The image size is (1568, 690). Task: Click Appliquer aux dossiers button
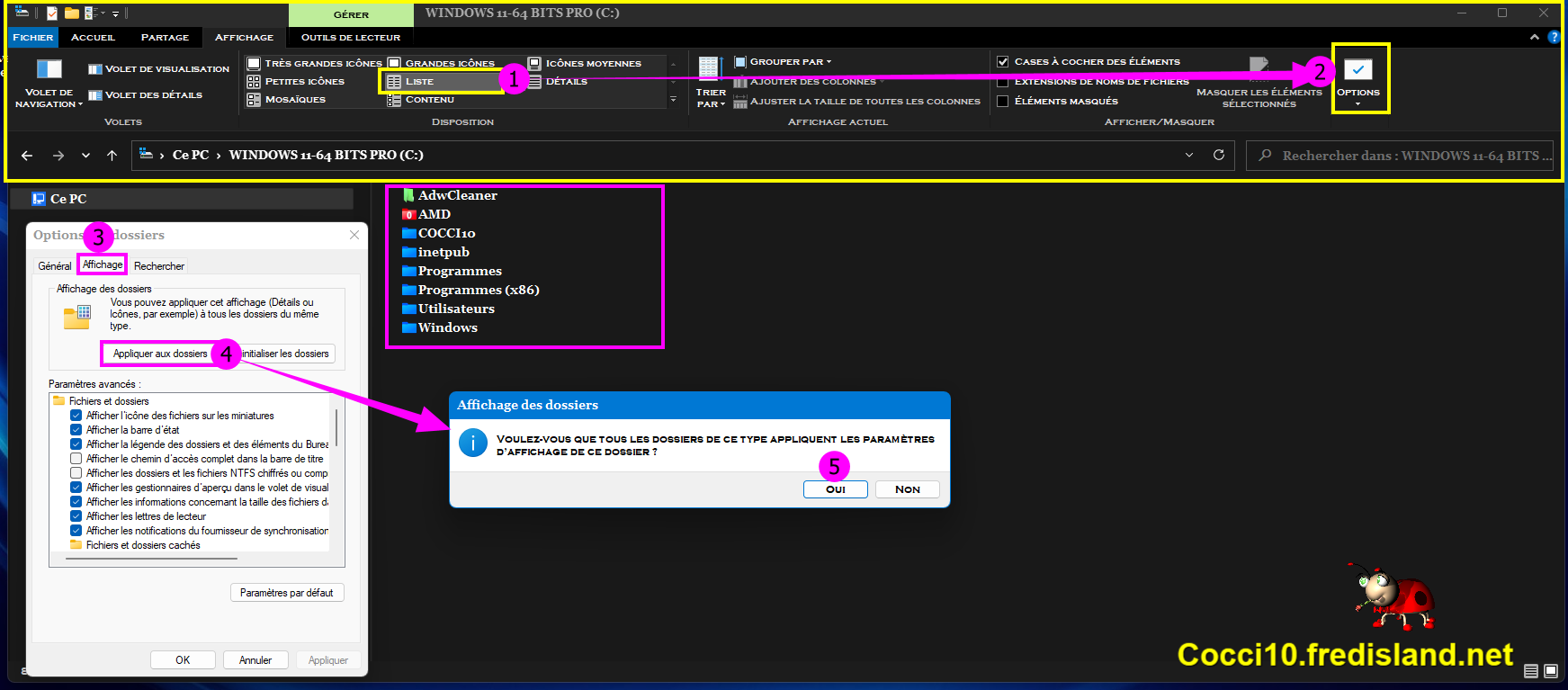tap(160, 354)
